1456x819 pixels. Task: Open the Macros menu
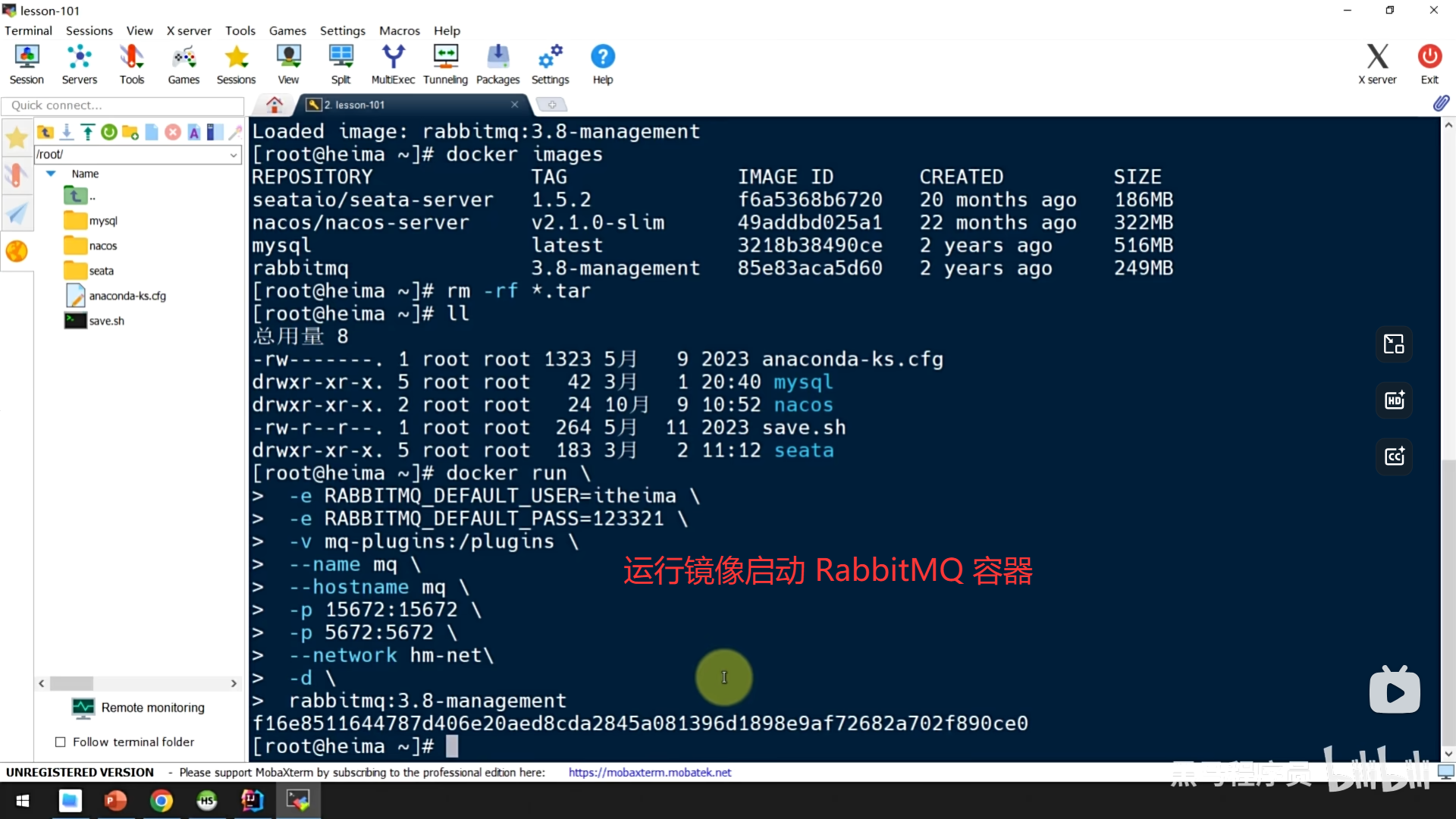pos(399,30)
